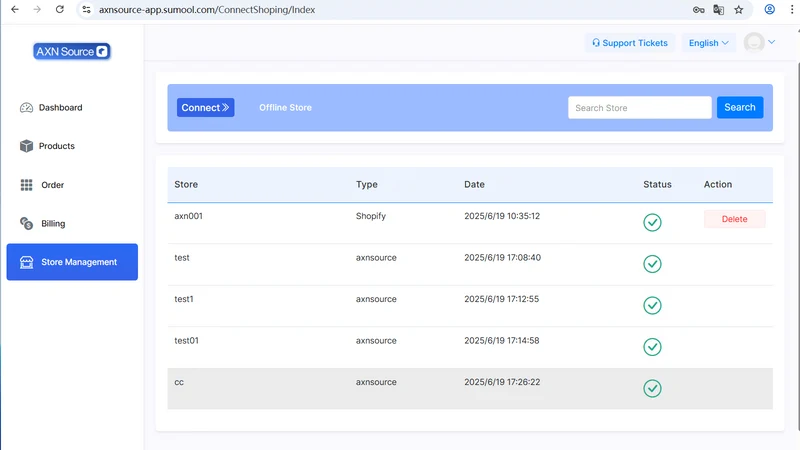Focus the Search Store input field
Screen dimensions: 800x450
[x=640, y=108]
